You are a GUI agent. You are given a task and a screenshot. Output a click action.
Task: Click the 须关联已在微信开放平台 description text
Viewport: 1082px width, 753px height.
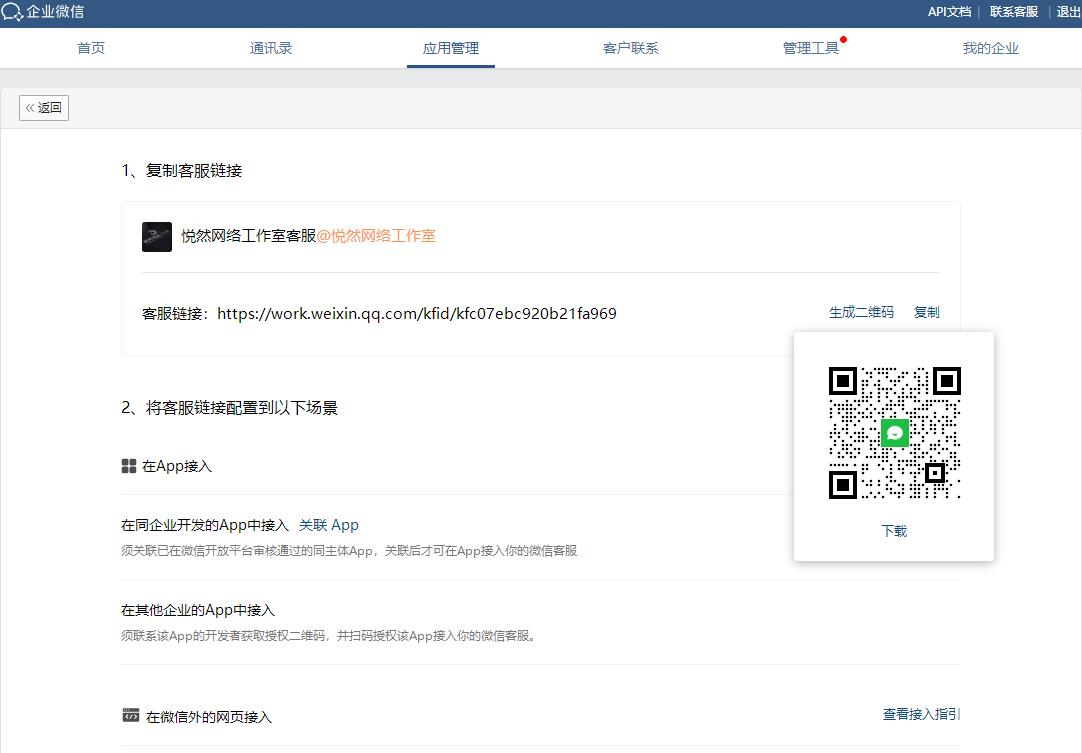click(349, 551)
